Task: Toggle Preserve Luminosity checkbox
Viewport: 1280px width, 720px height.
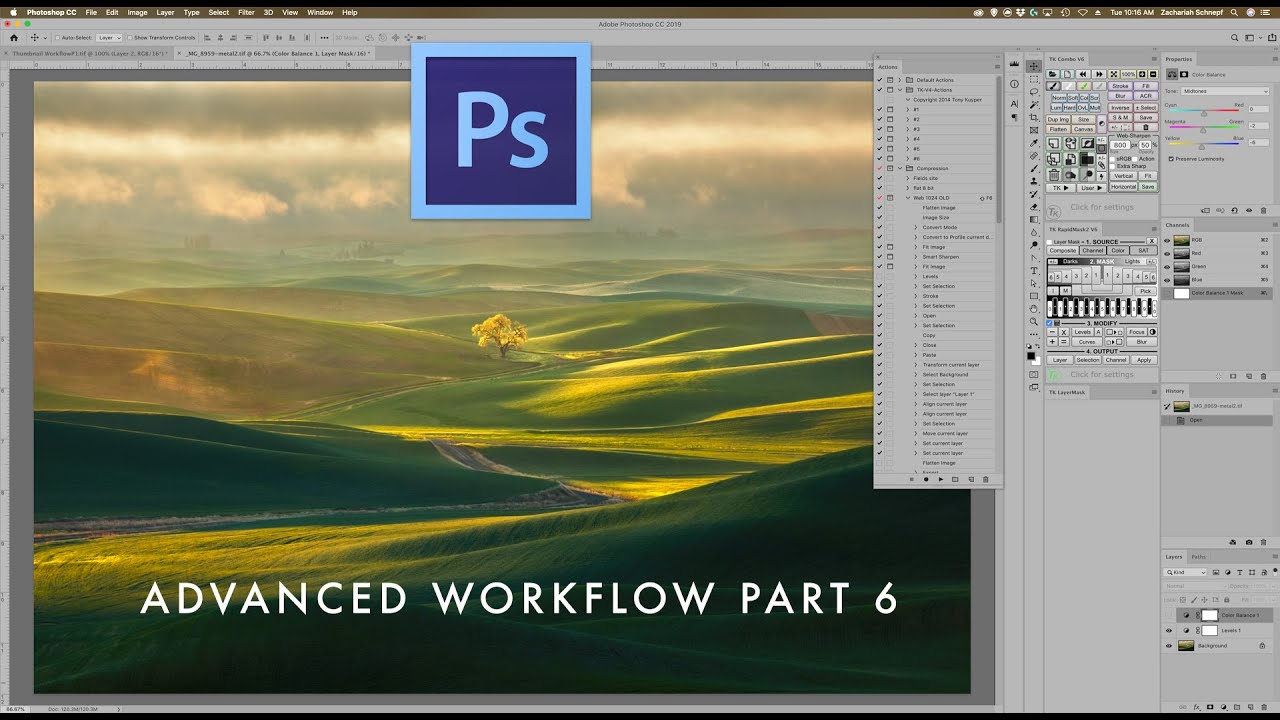Action: pos(1171,158)
